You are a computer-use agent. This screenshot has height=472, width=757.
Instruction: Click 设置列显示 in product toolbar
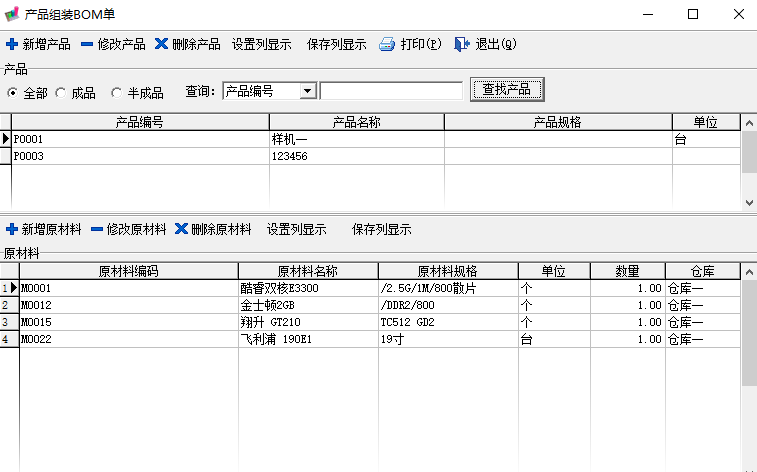[x=261, y=45]
